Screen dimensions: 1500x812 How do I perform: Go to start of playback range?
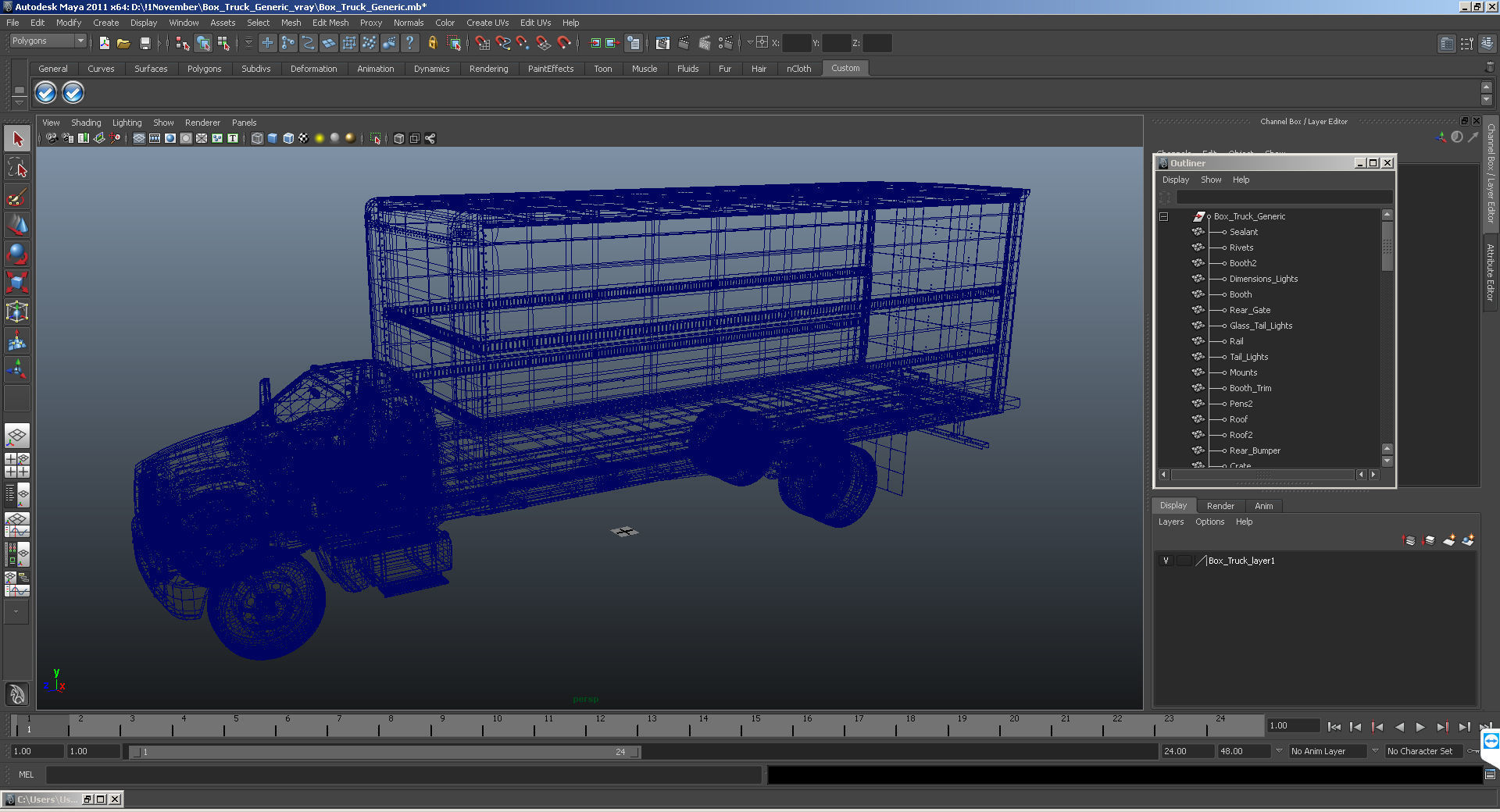1334,727
